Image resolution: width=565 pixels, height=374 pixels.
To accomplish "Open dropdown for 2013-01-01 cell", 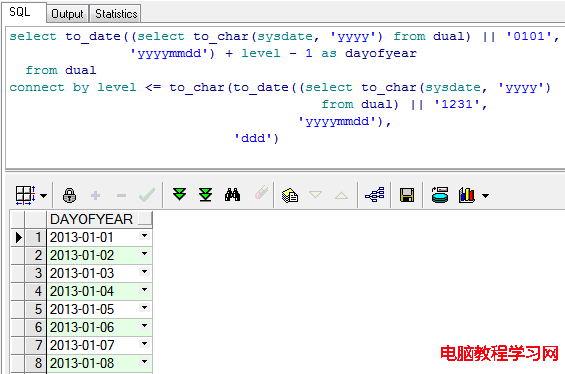I will point(144,236).
